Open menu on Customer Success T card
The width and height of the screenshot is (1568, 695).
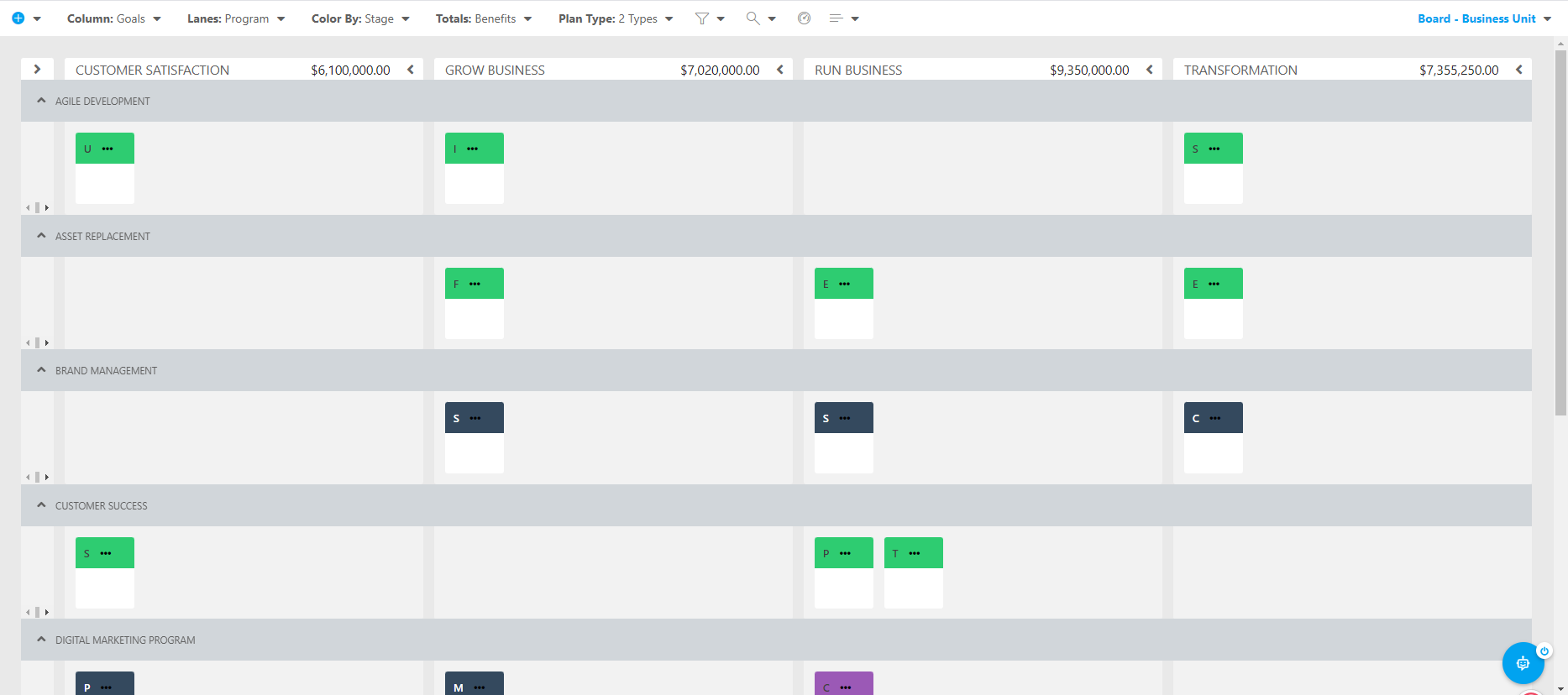tap(915, 553)
